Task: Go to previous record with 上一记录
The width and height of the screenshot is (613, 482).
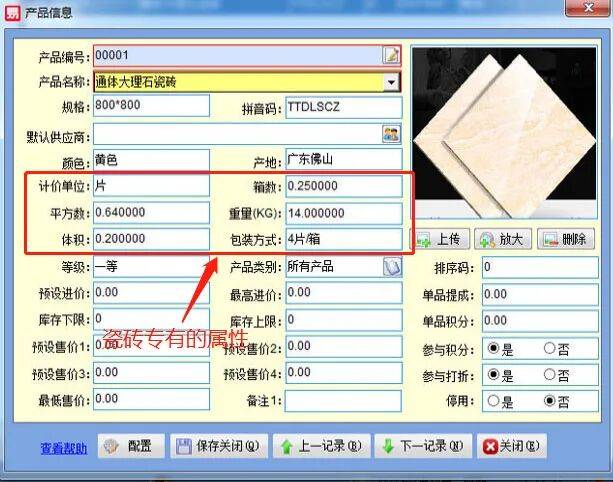Action: coord(322,446)
